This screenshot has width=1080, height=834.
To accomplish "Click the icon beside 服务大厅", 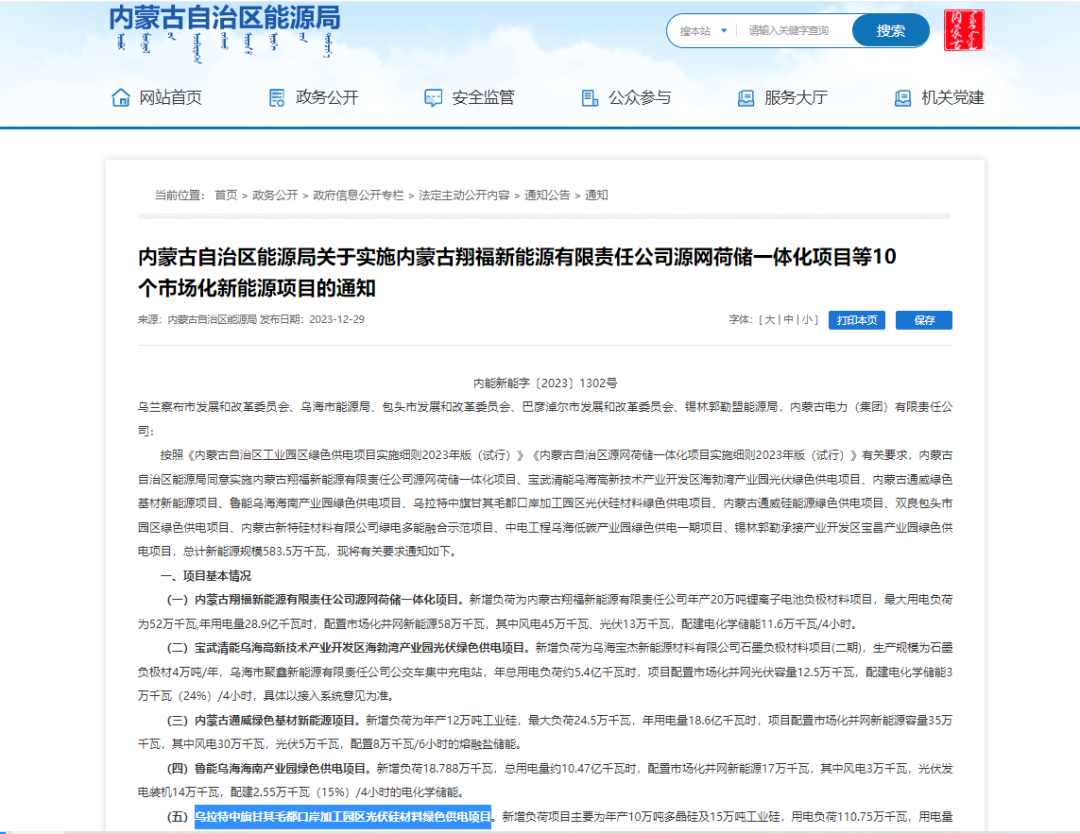I will coord(745,98).
